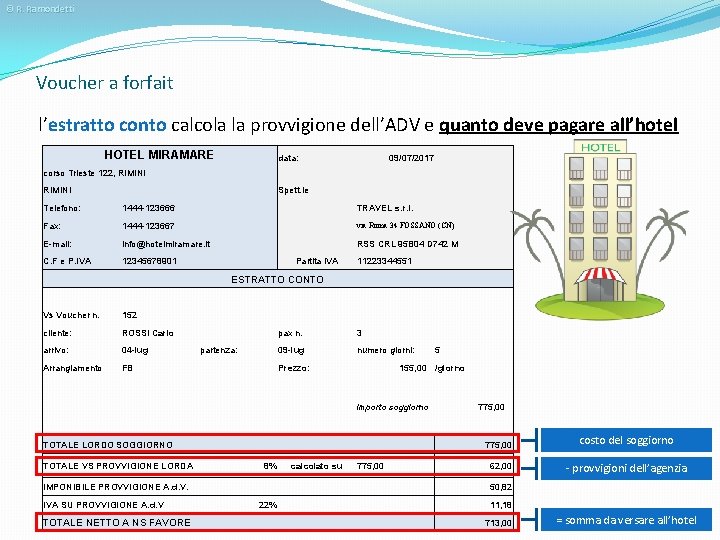Click the email info@hotelmiramare.it
The height and width of the screenshot is (540, 720).
[x=166, y=244]
